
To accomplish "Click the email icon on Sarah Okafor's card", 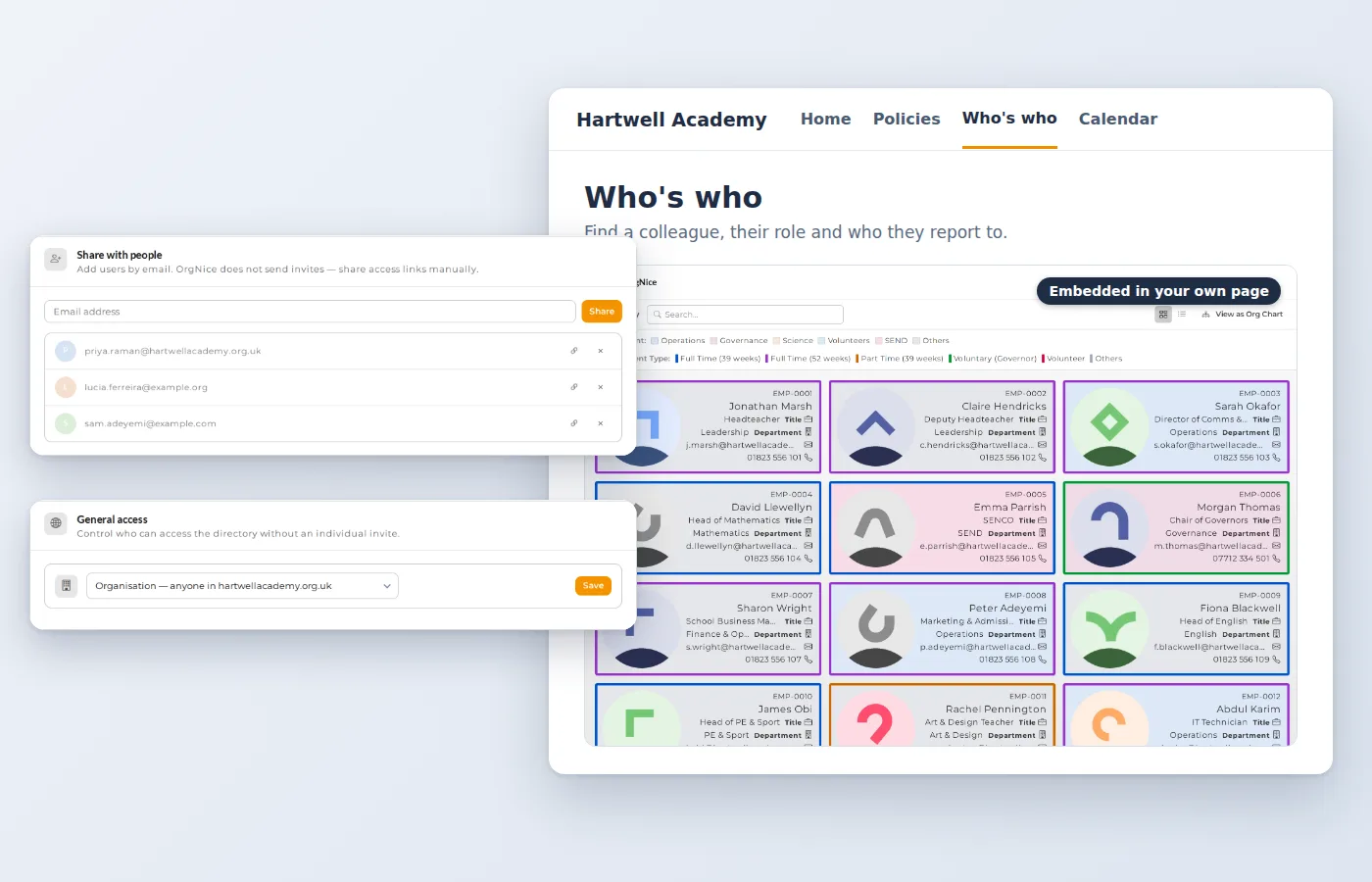I will 1276,445.
